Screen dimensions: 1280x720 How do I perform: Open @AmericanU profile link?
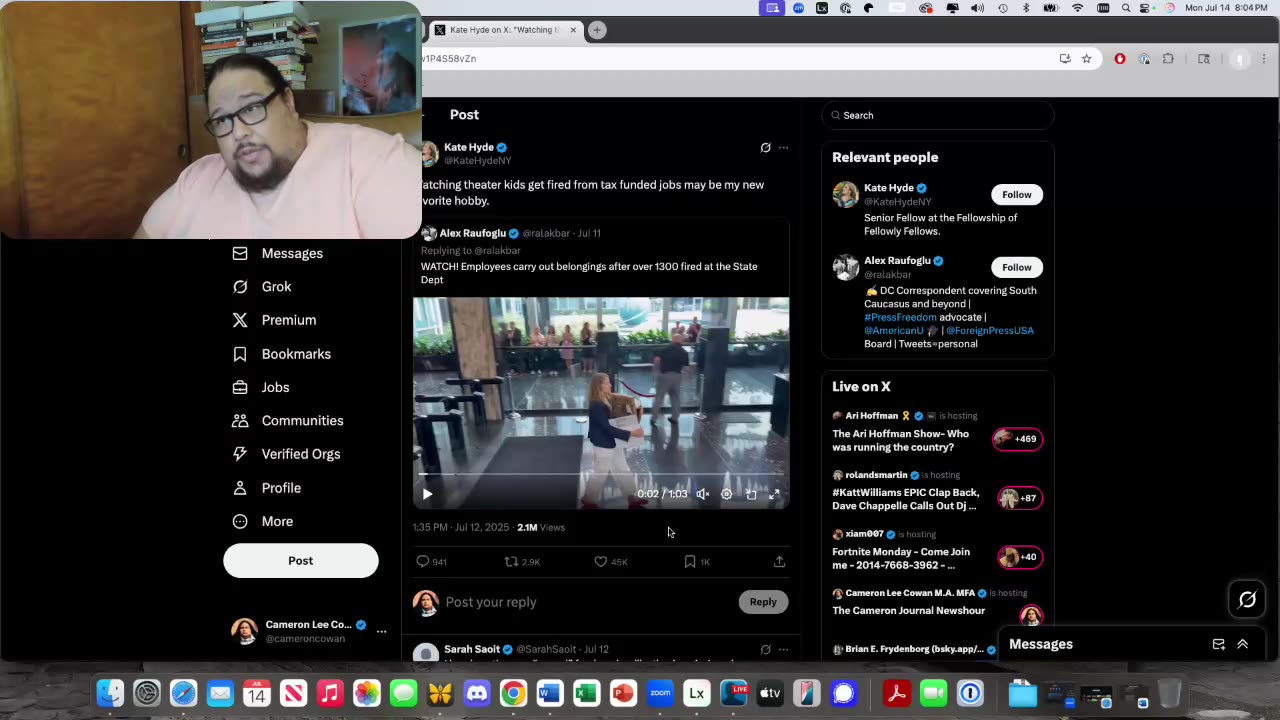click(x=893, y=331)
